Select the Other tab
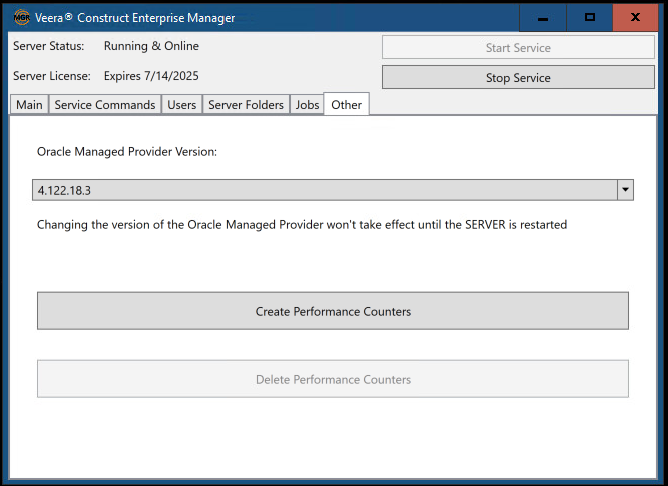This screenshot has height=486, width=668. click(x=346, y=104)
